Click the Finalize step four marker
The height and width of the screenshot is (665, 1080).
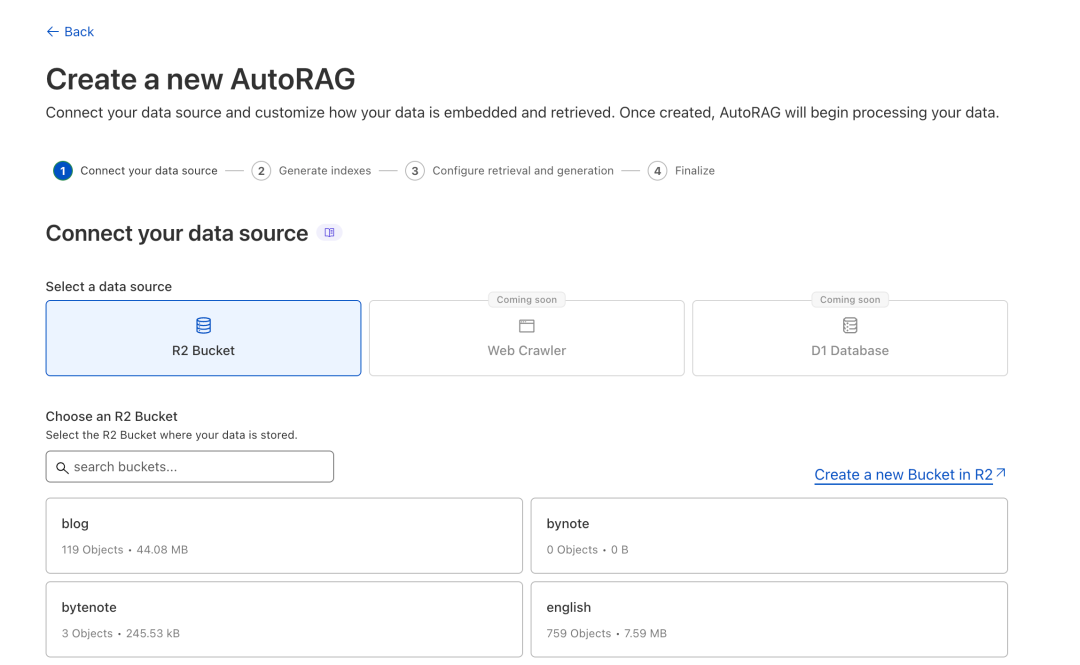657,170
